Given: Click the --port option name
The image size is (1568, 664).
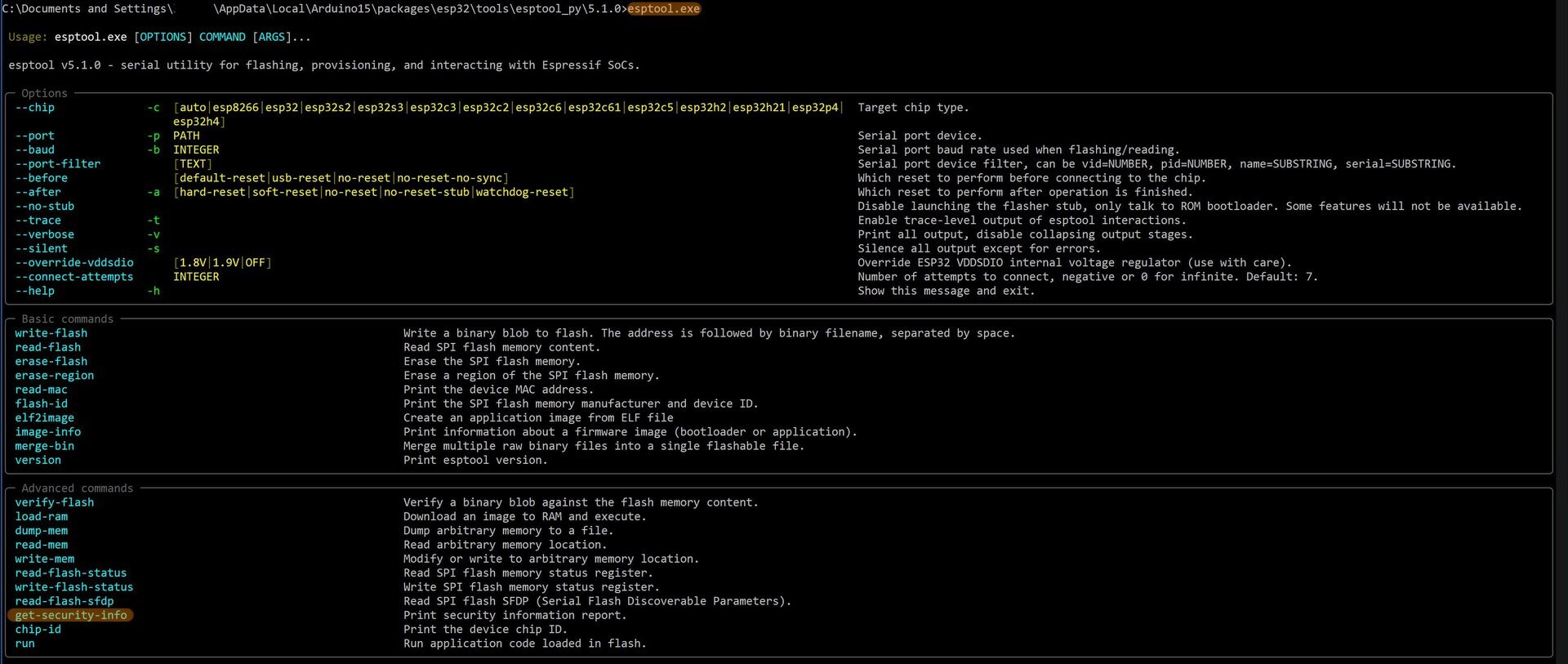Looking at the screenshot, I should [34, 136].
